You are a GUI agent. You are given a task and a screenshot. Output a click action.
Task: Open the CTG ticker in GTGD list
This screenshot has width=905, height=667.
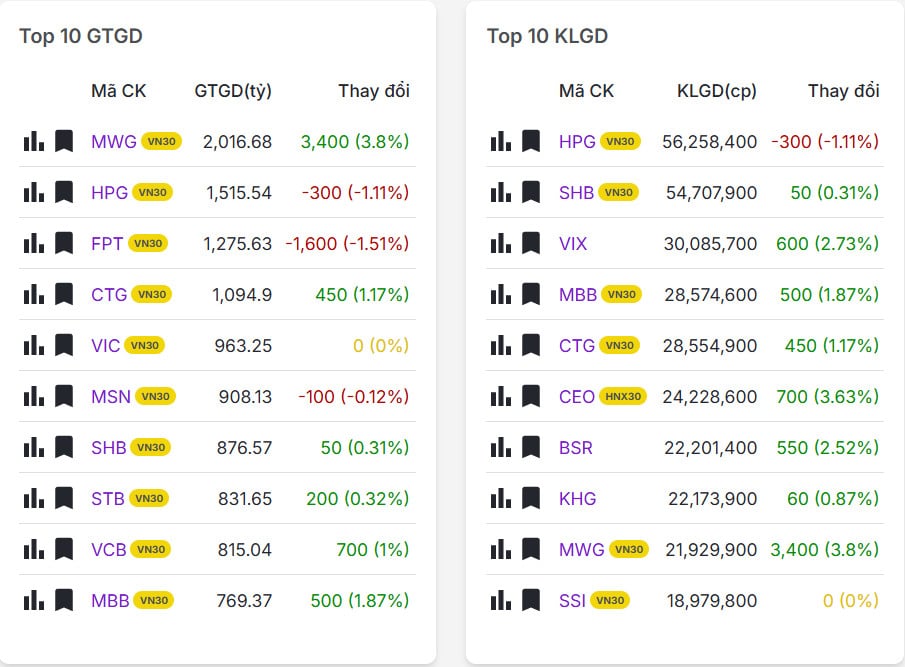pos(108,294)
